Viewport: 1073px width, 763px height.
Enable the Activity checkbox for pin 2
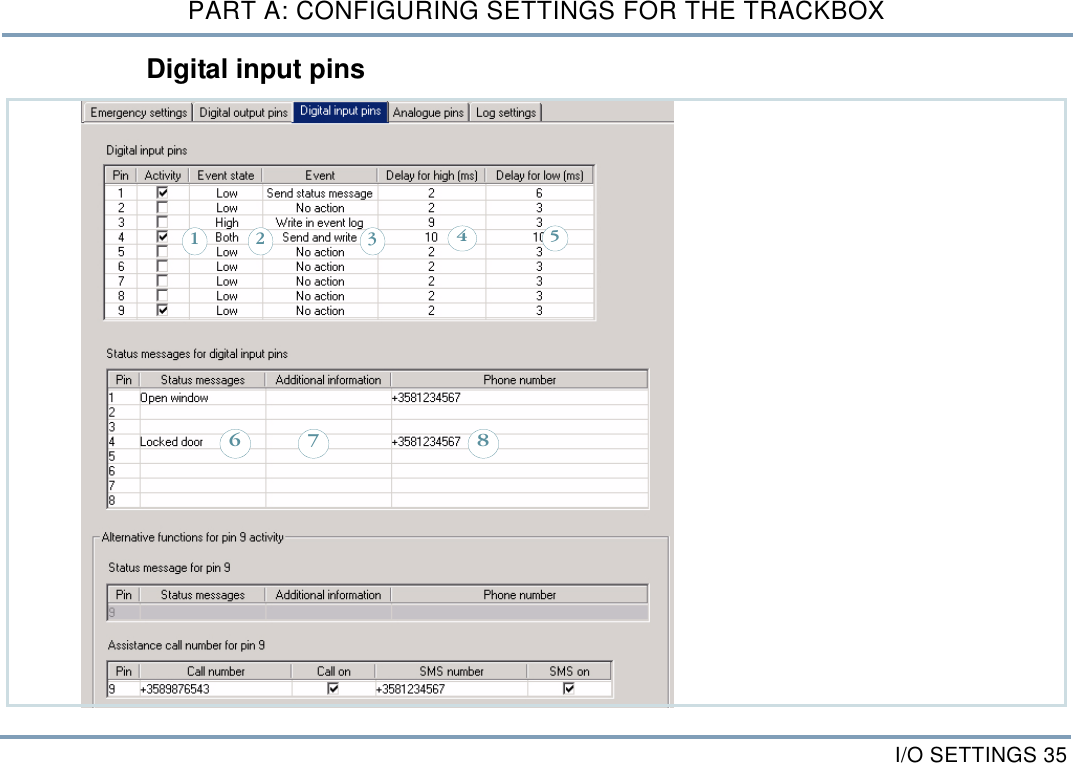click(x=162, y=208)
